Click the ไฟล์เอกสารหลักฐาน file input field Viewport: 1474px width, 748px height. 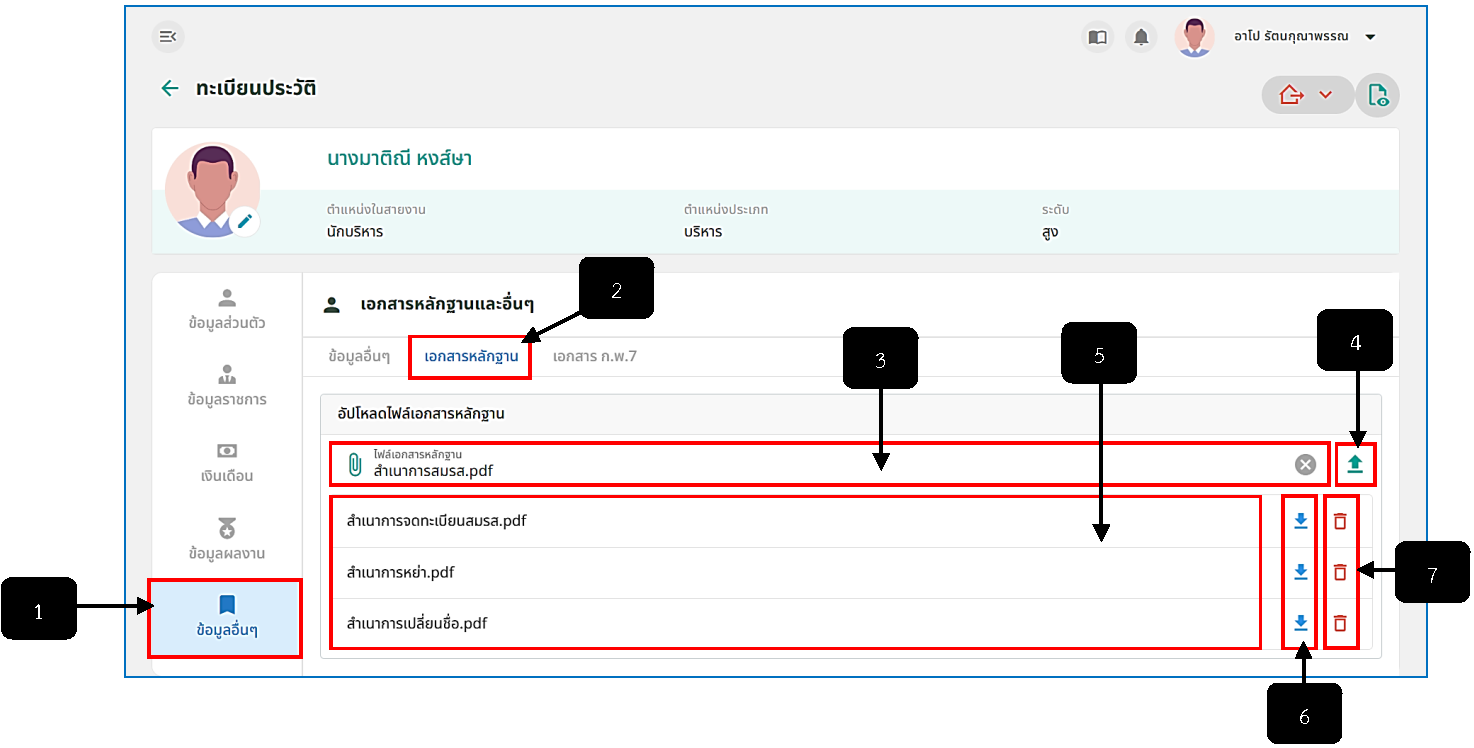[829, 464]
